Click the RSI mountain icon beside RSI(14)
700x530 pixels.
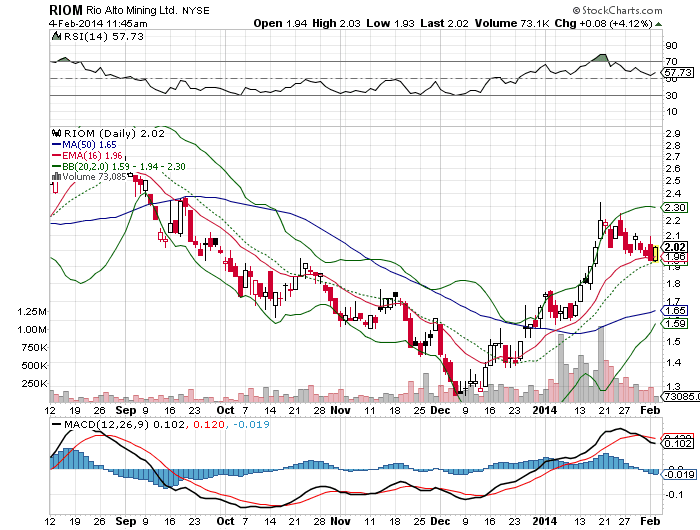[56, 36]
